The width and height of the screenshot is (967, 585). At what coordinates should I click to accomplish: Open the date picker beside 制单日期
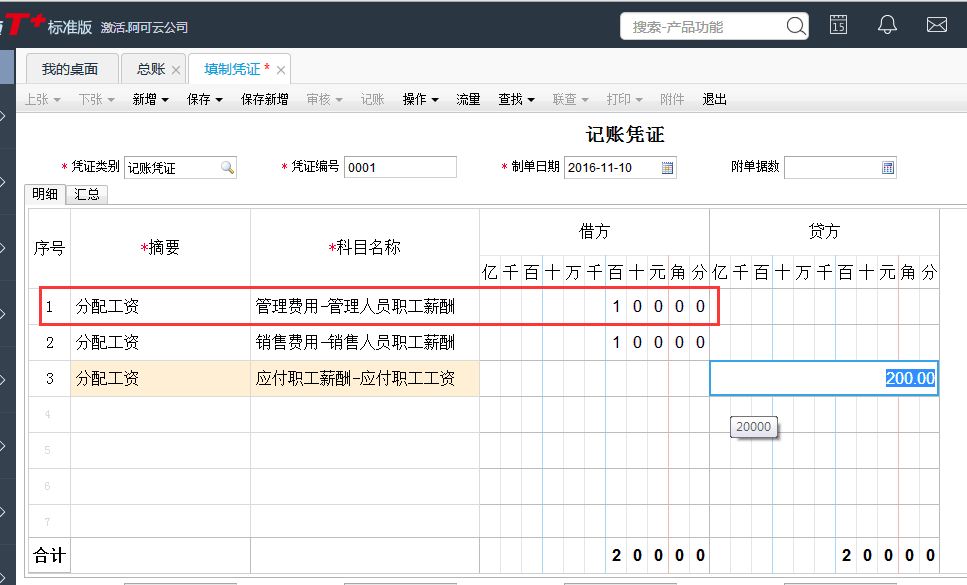tap(666, 167)
